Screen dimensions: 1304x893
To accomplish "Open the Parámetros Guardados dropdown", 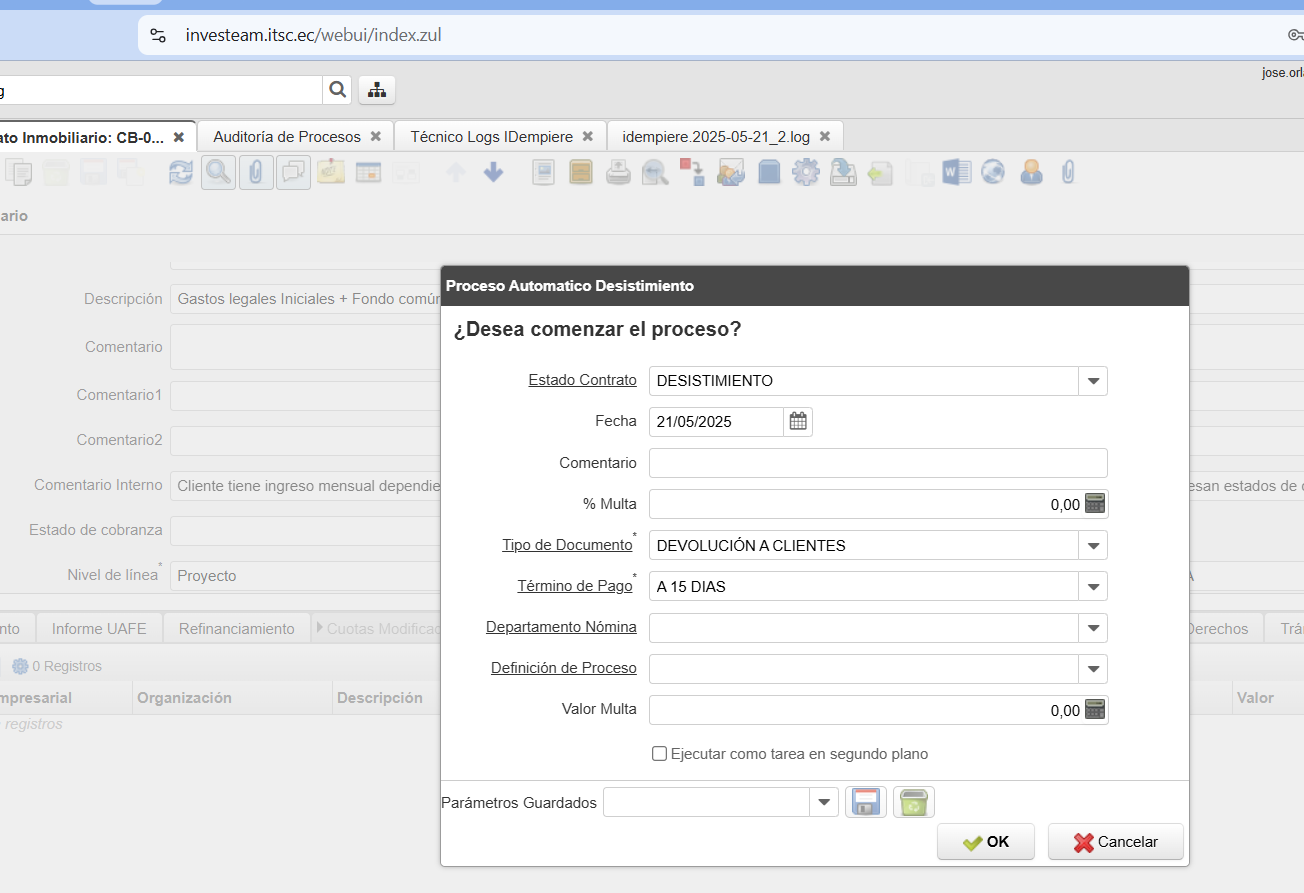I will pyautogui.click(x=824, y=802).
